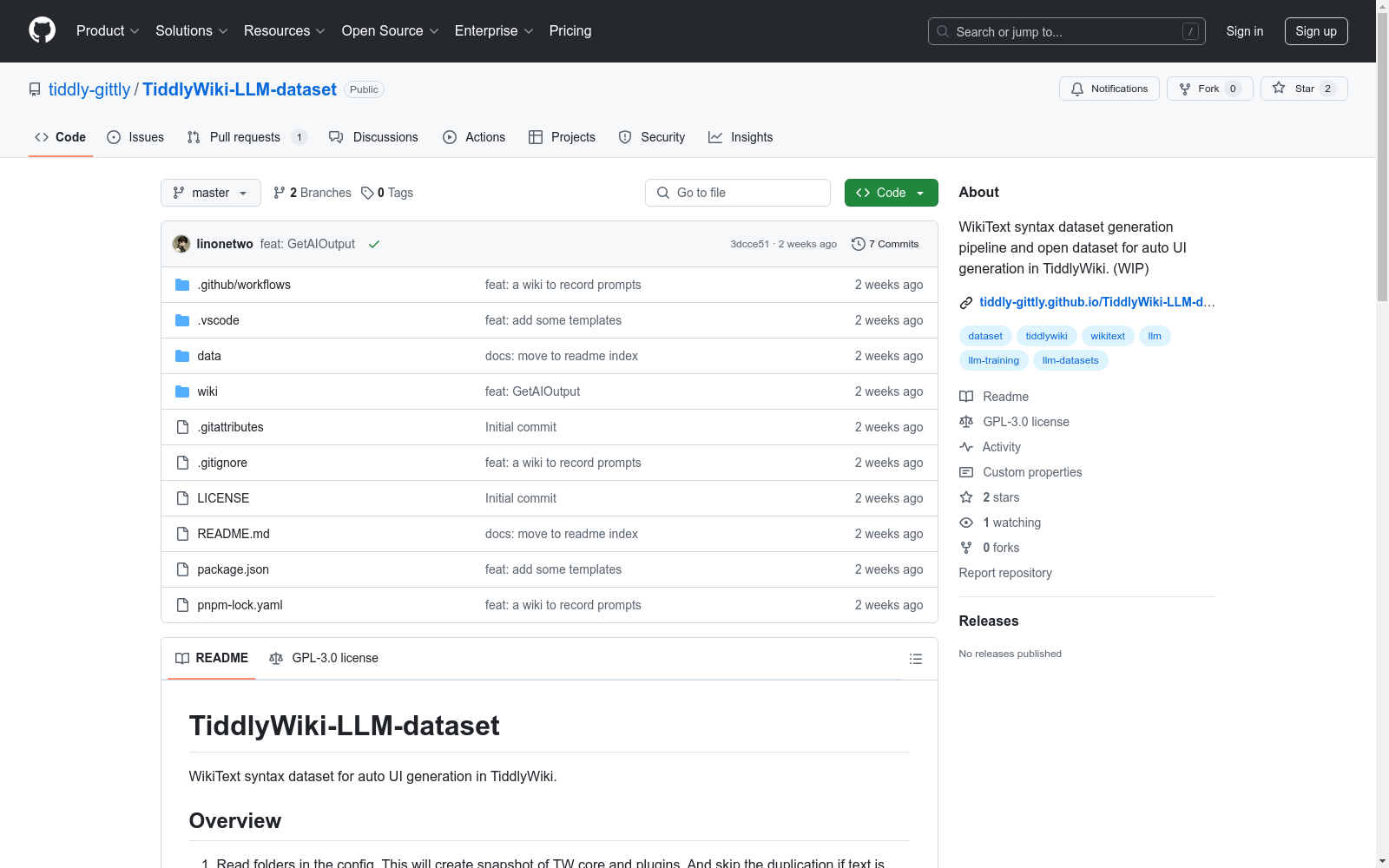This screenshot has width=1389, height=868.
Task: Select the README tab in file viewer
Action: tap(212, 658)
